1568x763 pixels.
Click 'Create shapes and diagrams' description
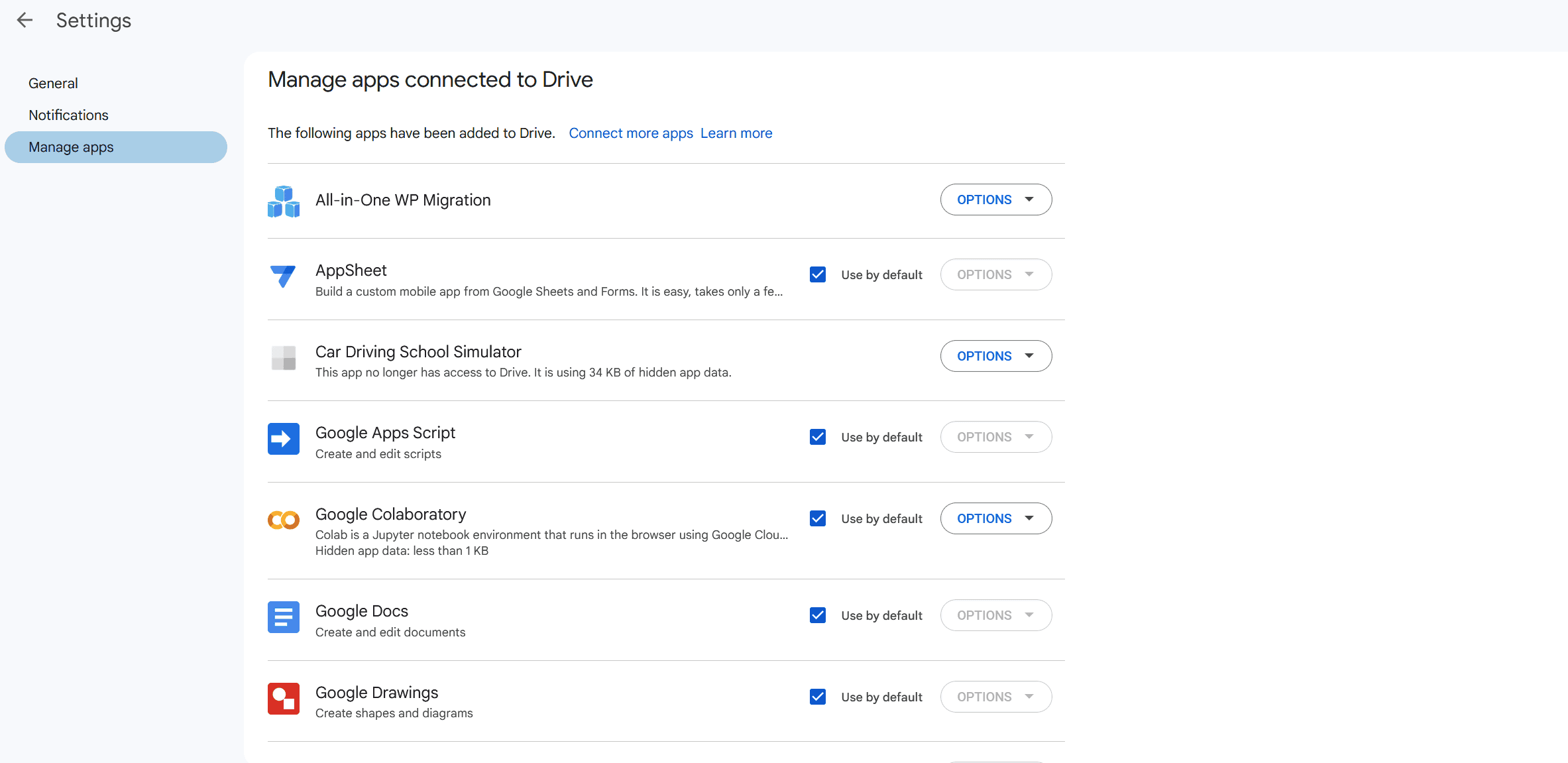394,713
